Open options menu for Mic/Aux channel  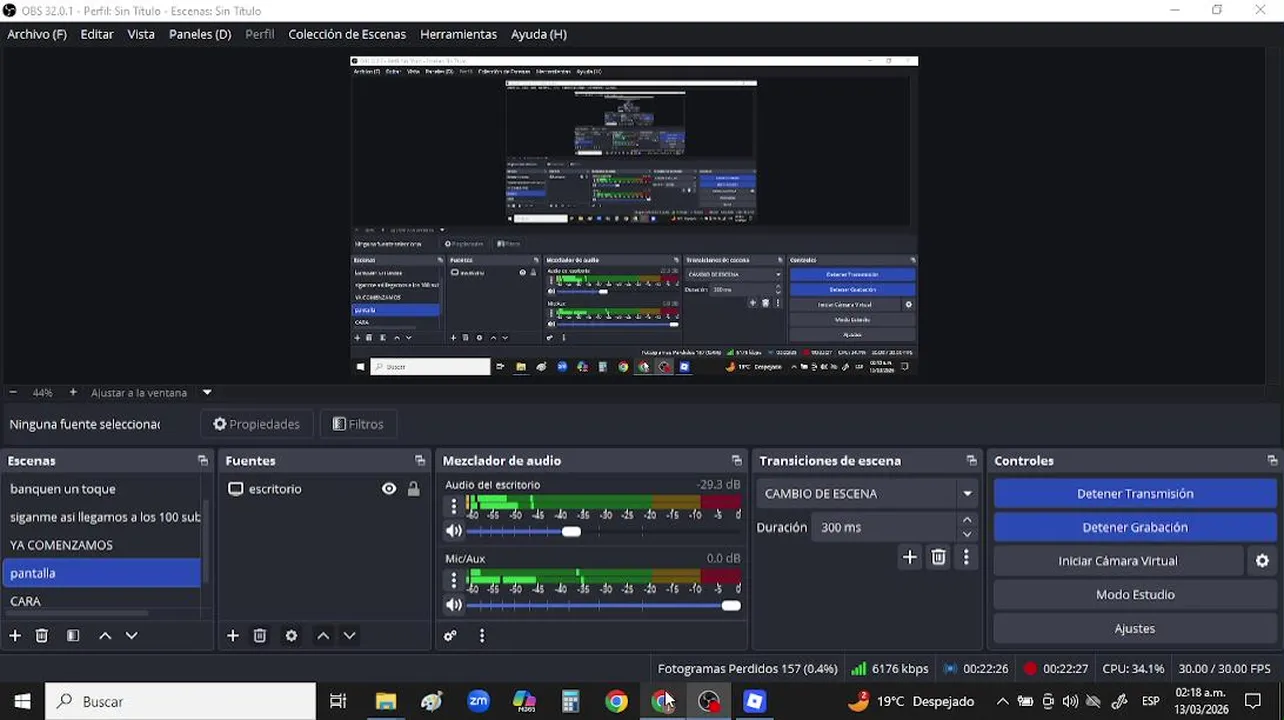(x=453, y=580)
